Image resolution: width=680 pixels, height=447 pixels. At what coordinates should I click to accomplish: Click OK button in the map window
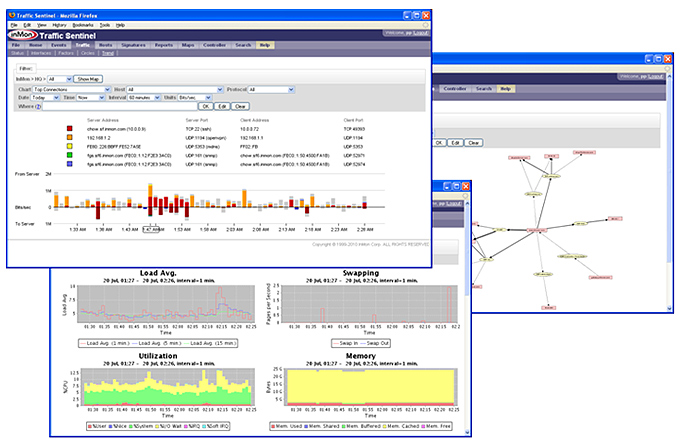tap(439, 143)
